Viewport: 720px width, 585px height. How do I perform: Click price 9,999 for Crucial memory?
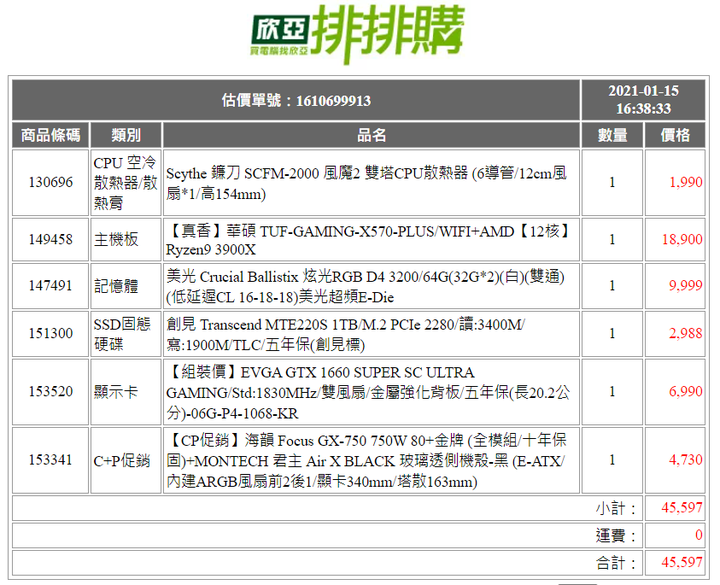tap(686, 286)
